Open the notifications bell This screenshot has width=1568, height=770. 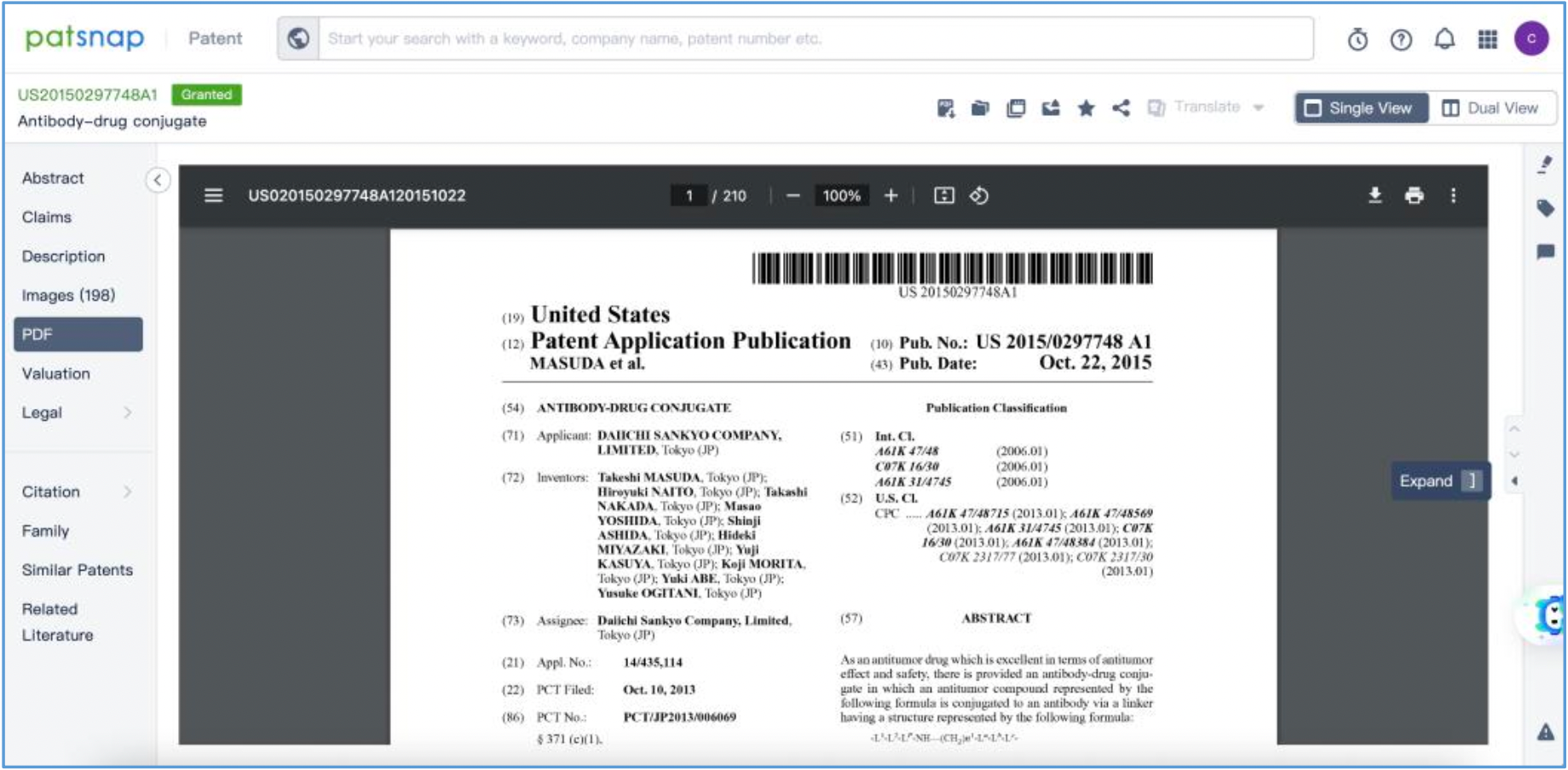[x=1444, y=39]
